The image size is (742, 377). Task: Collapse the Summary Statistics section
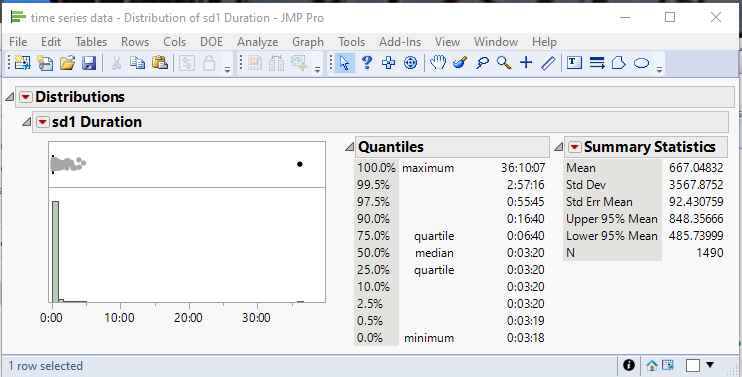click(x=558, y=147)
